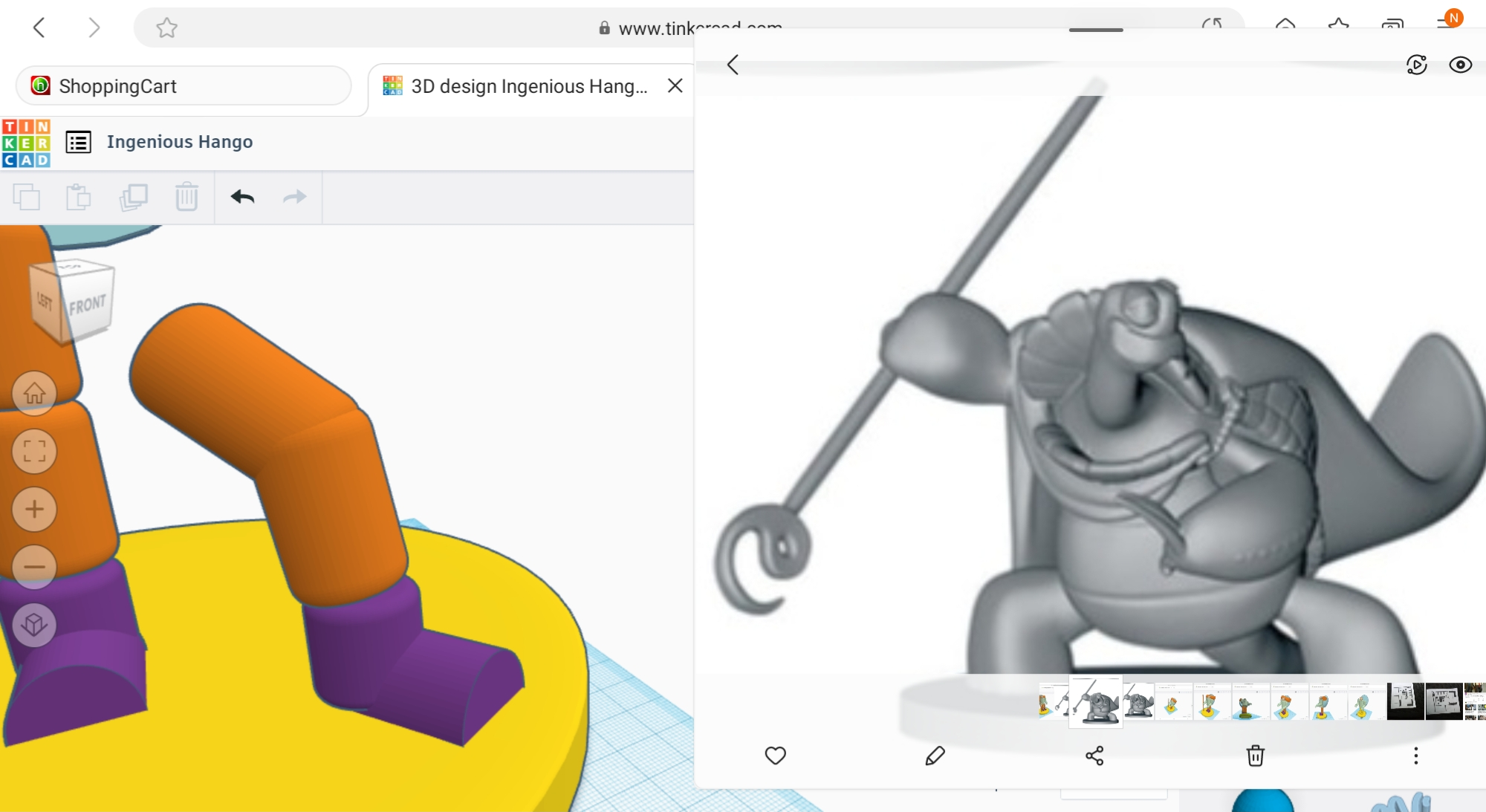Zoom out with the minus button

(34, 567)
